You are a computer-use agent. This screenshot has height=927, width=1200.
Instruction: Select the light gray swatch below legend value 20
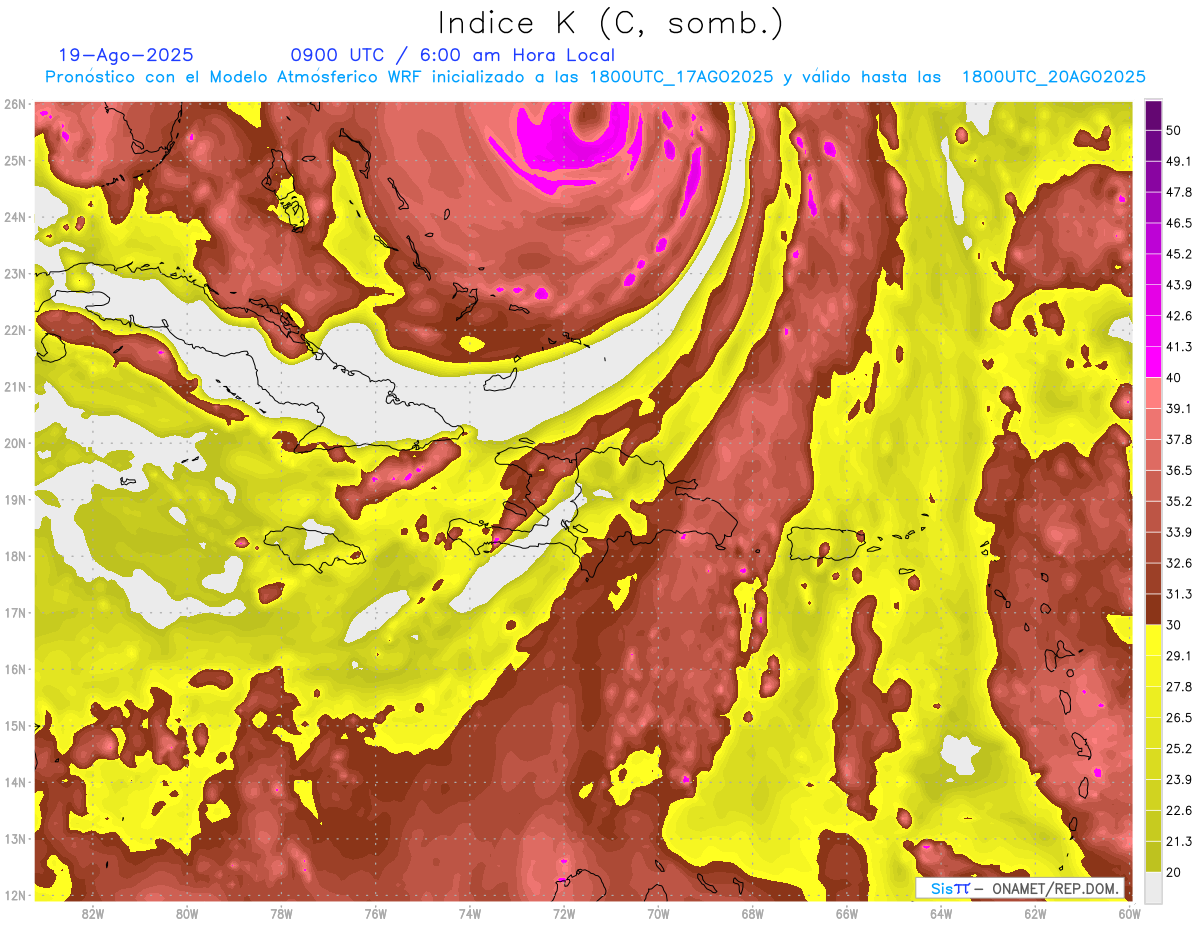[x=1153, y=887]
